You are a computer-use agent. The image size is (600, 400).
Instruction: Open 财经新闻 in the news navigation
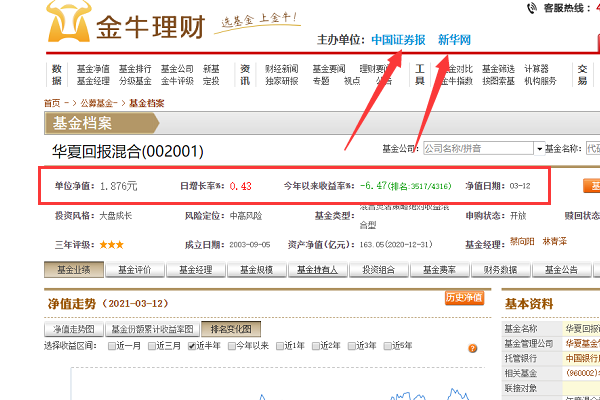point(282,69)
